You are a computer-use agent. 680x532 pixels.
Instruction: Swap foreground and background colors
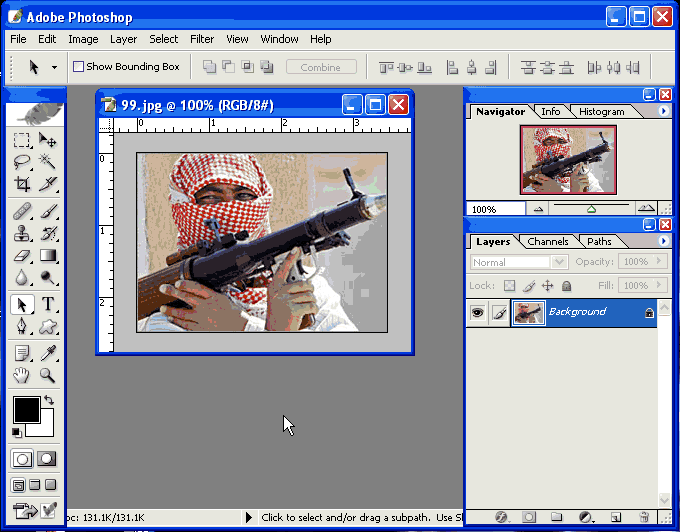[x=48, y=400]
